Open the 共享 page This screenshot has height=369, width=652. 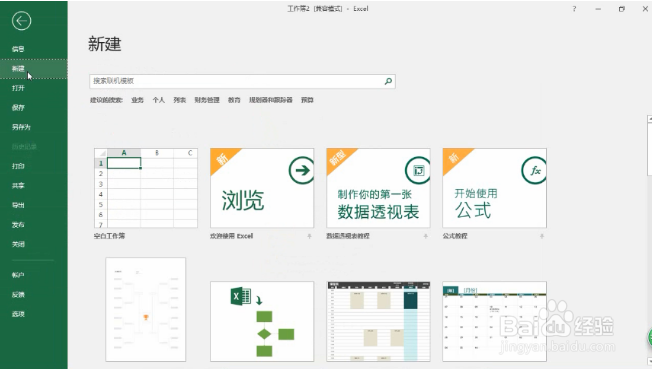18,186
